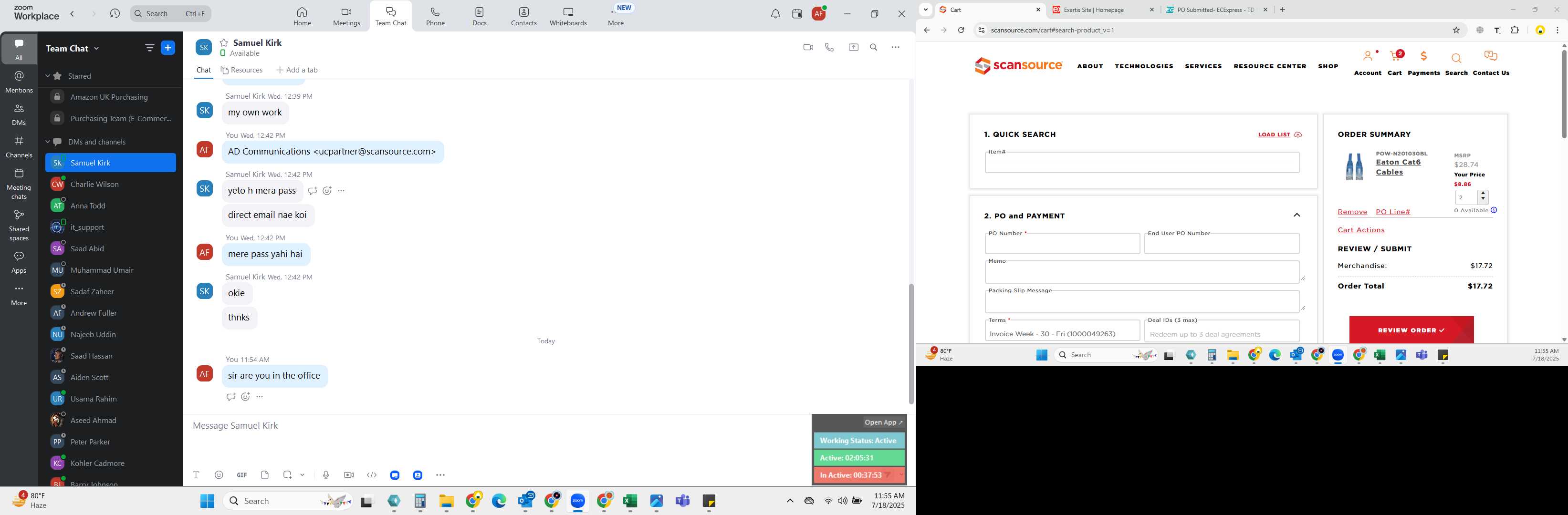This screenshot has width=1568, height=515.
Task: Open screenshot dropdown arrow in composer
Action: tap(302, 475)
